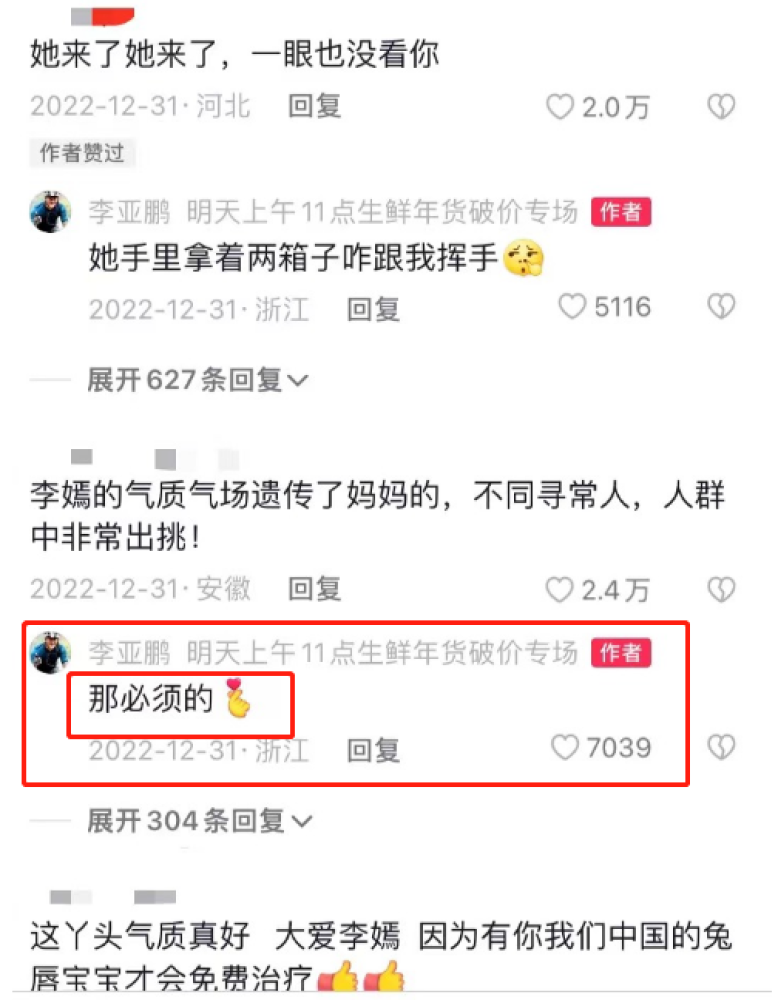The height and width of the screenshot is (1000, 778).
Task: Dislike the 安徽 comment about 李嫣
Action: pyautogui.click(x=721, y=589)
